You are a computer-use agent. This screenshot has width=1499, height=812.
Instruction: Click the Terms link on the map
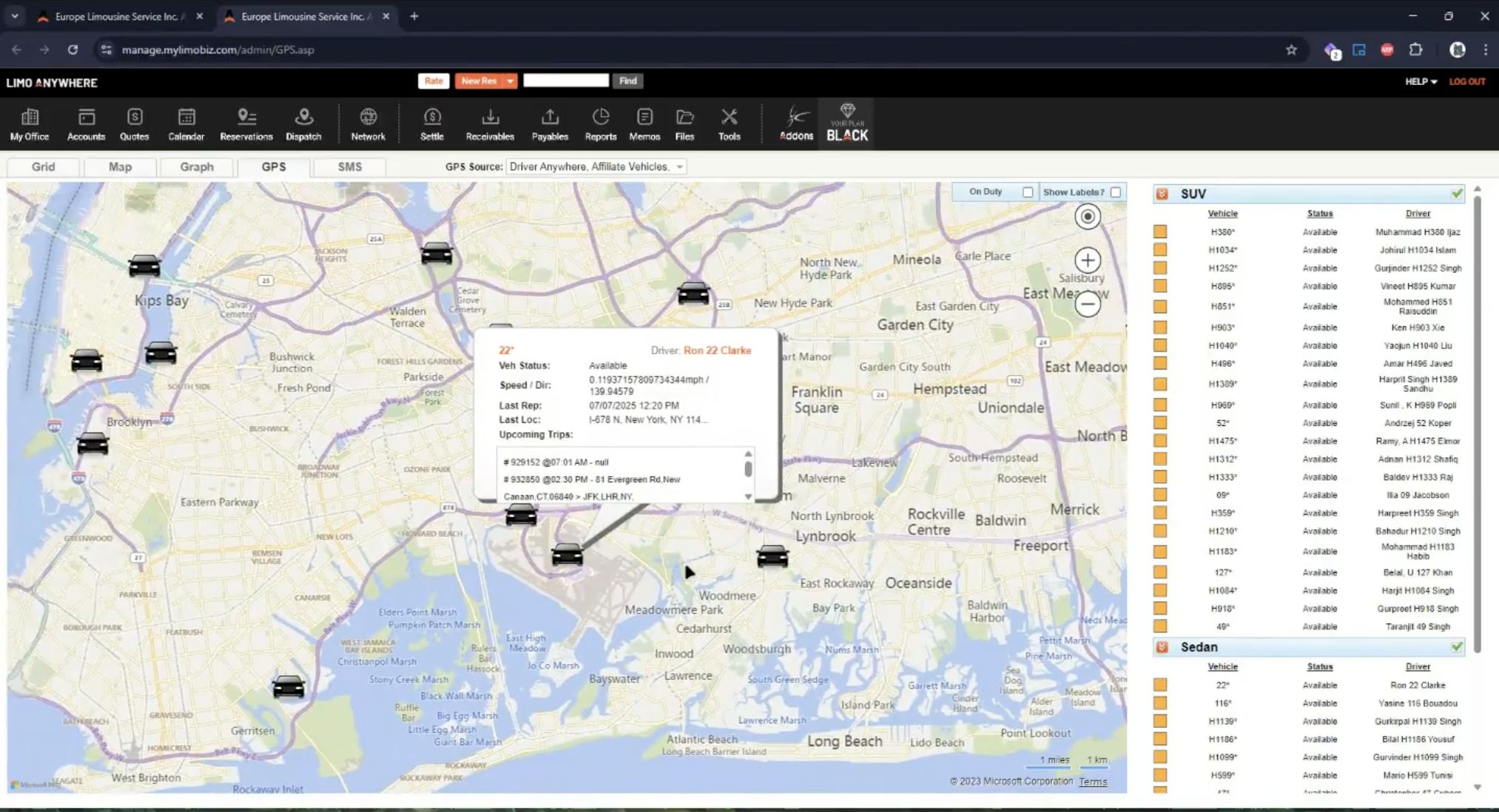(x=1093, y=781)
